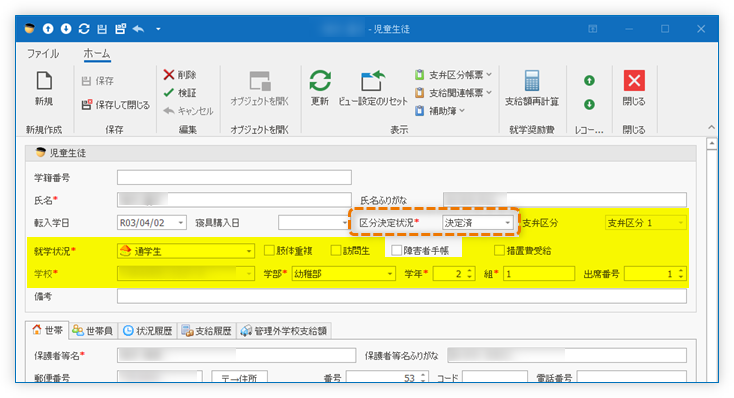Click the 保護者等名 input field

coord(236,356)
